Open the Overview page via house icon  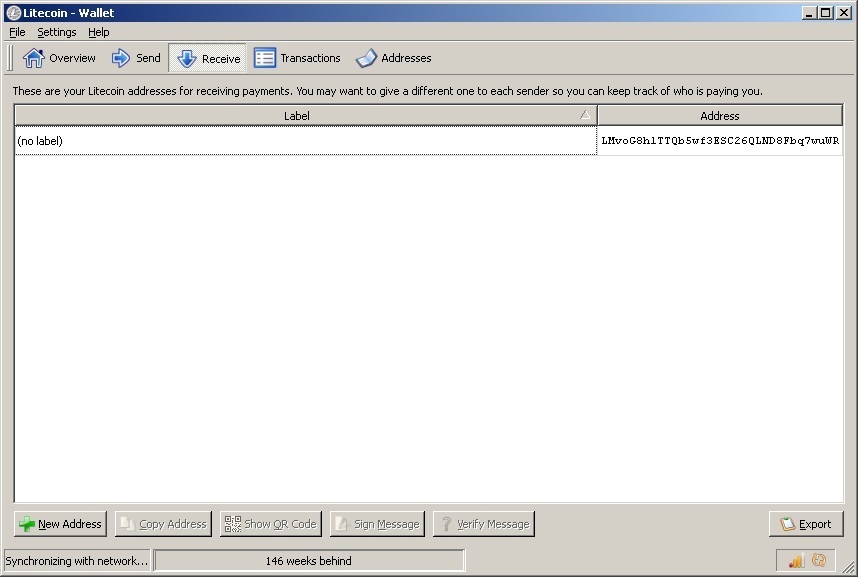[x=32, y=57]
